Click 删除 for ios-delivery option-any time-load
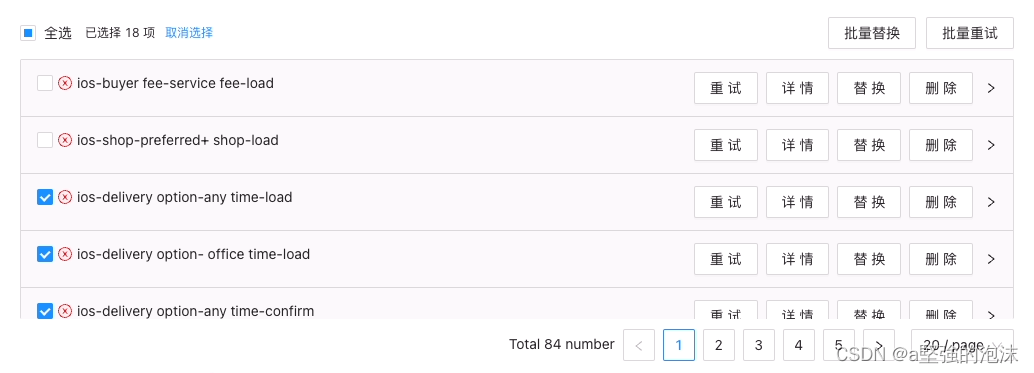Viewport: 1034px width, 373px height. tap(941, 202)
